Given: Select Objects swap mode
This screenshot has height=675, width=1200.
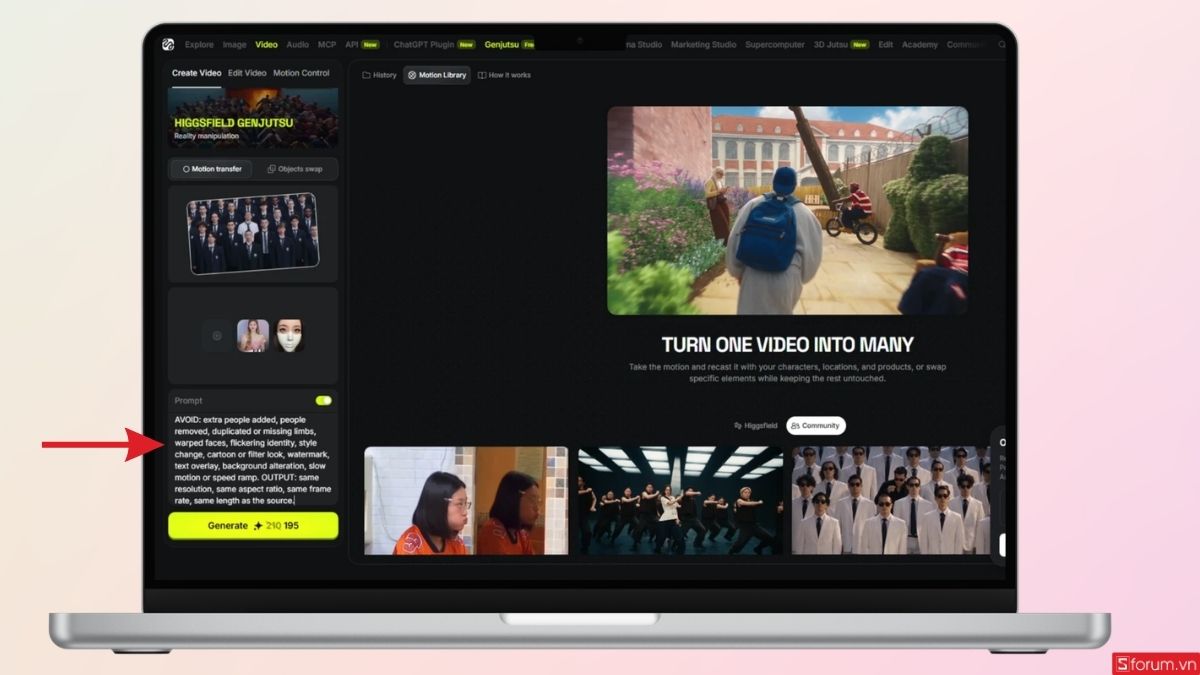Looking at the screenshot, I should tap(294, 169).
